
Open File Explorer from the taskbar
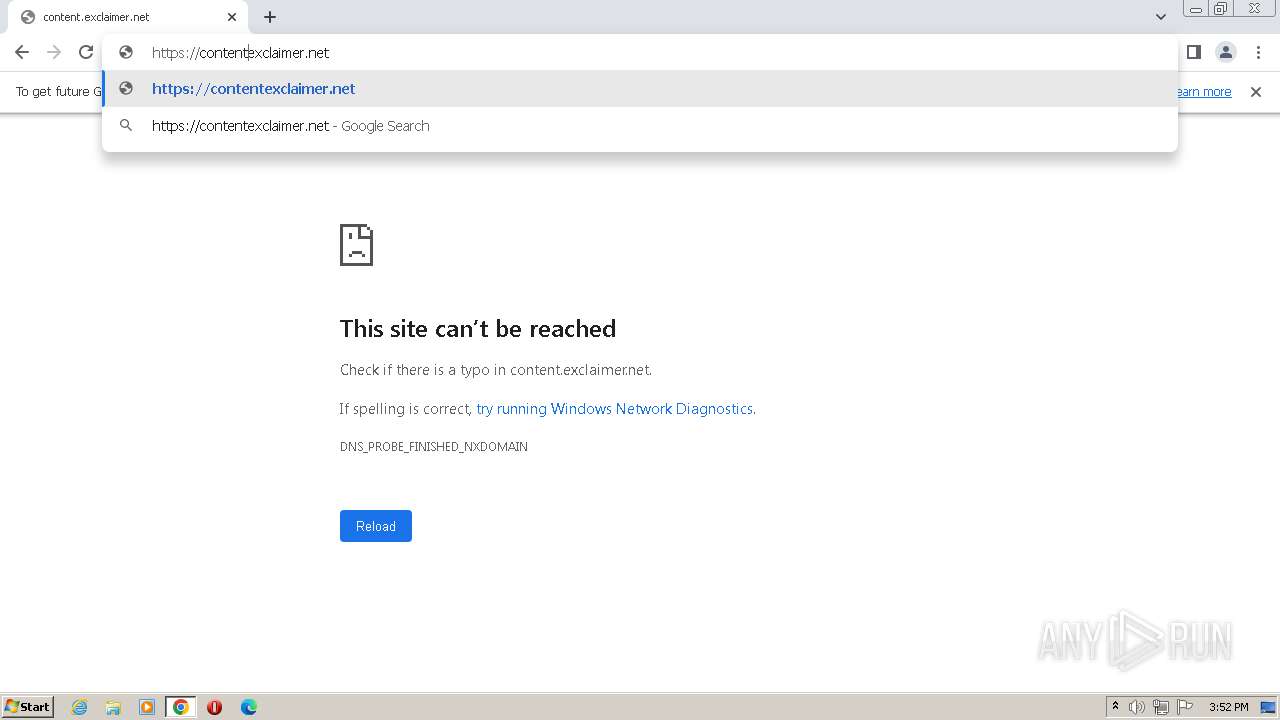(113, 707)
